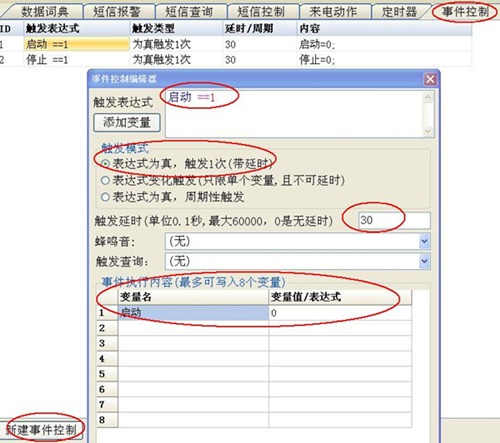This screenshot has height=443, width=500.
Task: Click scroll-down arrow of the expression box
Action: pyautogui.click(x=428, y=132)
